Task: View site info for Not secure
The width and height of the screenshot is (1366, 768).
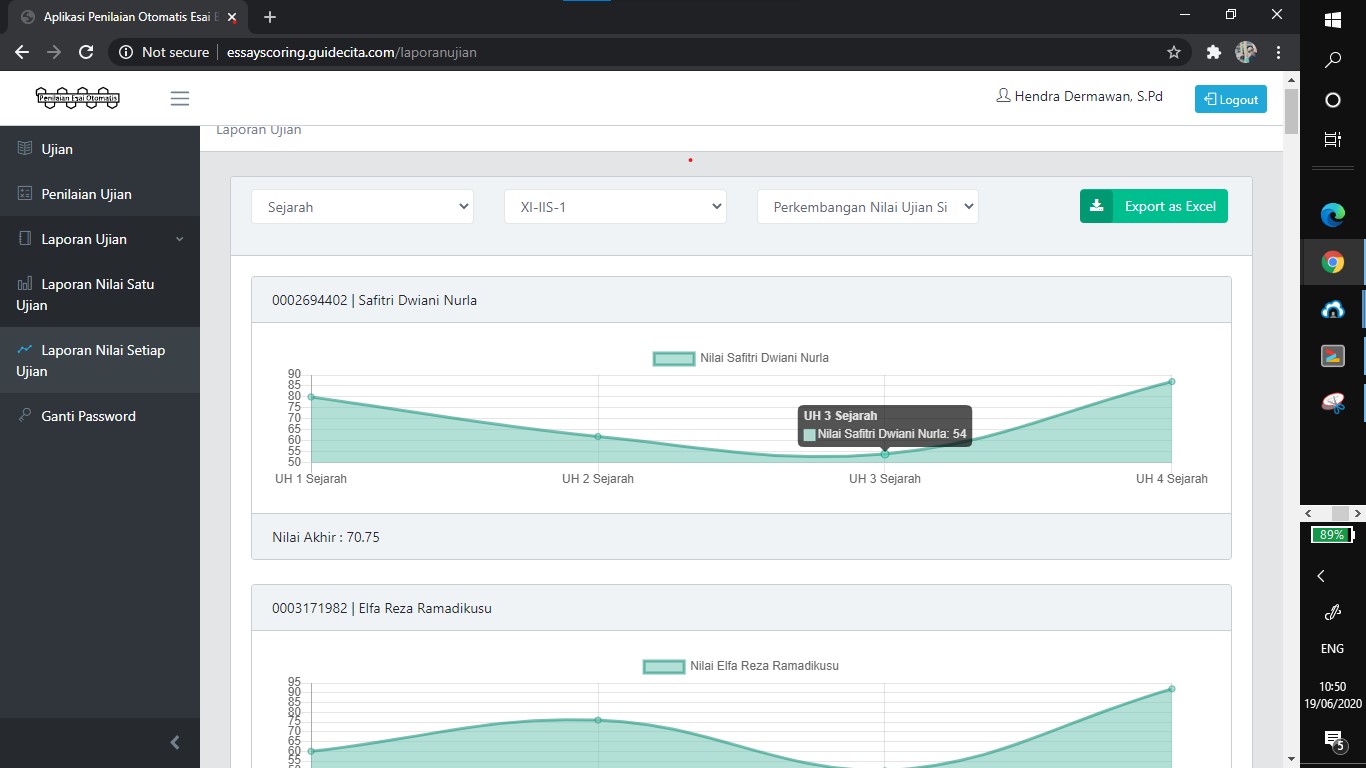Action: click(165, 52)
